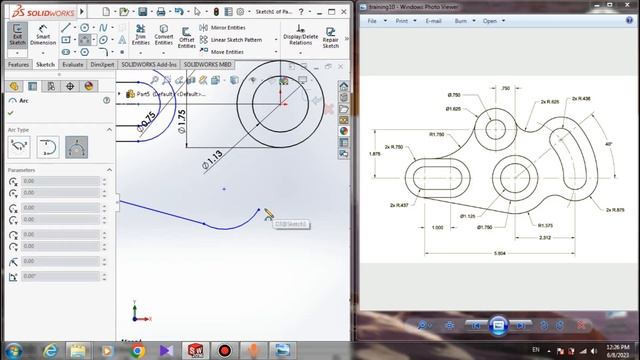
Task: Click Convert Entities tool
Action: (x=164, y=35)
